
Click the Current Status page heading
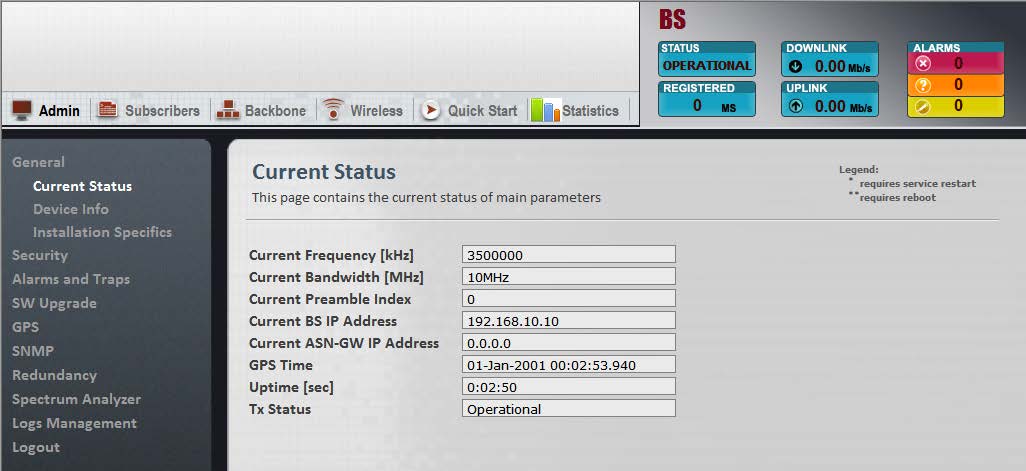pos(324,172)
